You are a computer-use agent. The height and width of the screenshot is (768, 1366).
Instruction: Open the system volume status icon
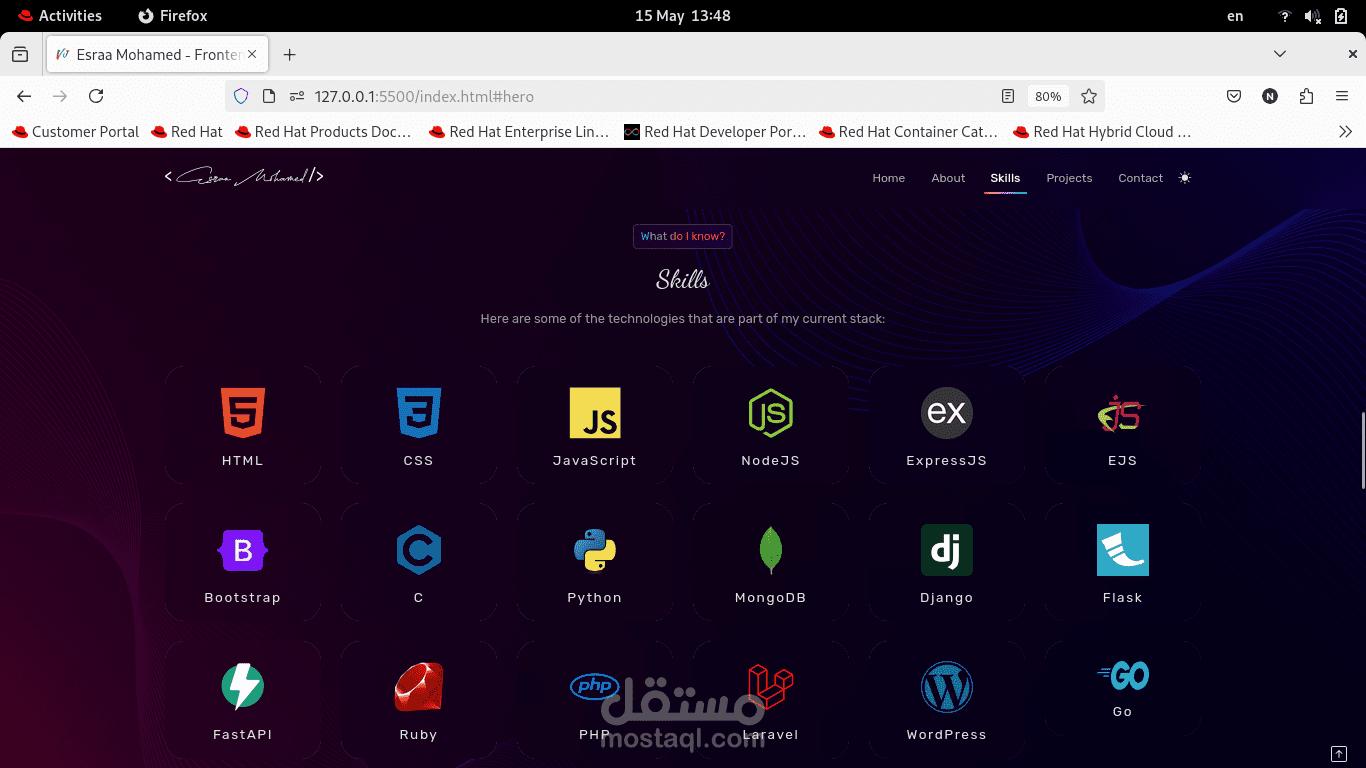tap(1313, 16)
